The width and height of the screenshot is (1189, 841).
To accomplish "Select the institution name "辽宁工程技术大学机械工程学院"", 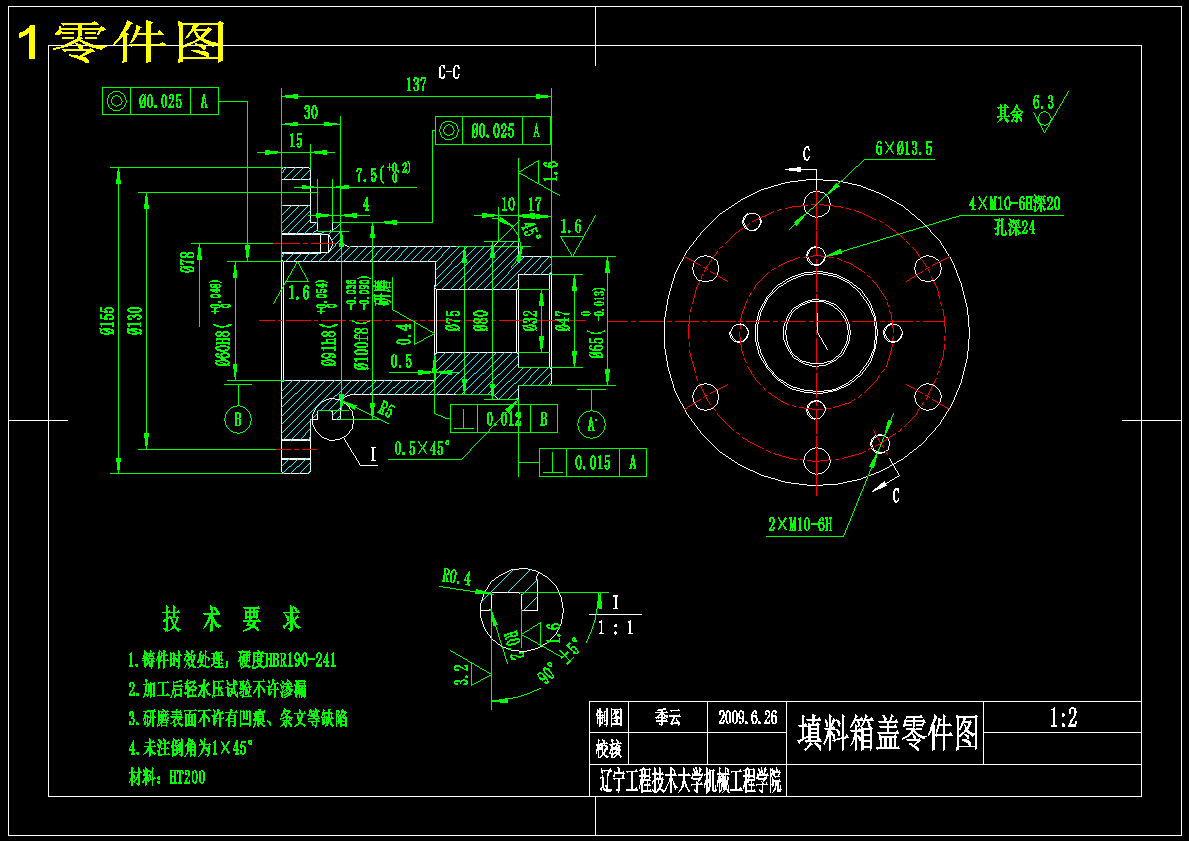I will tap(690, 781).
